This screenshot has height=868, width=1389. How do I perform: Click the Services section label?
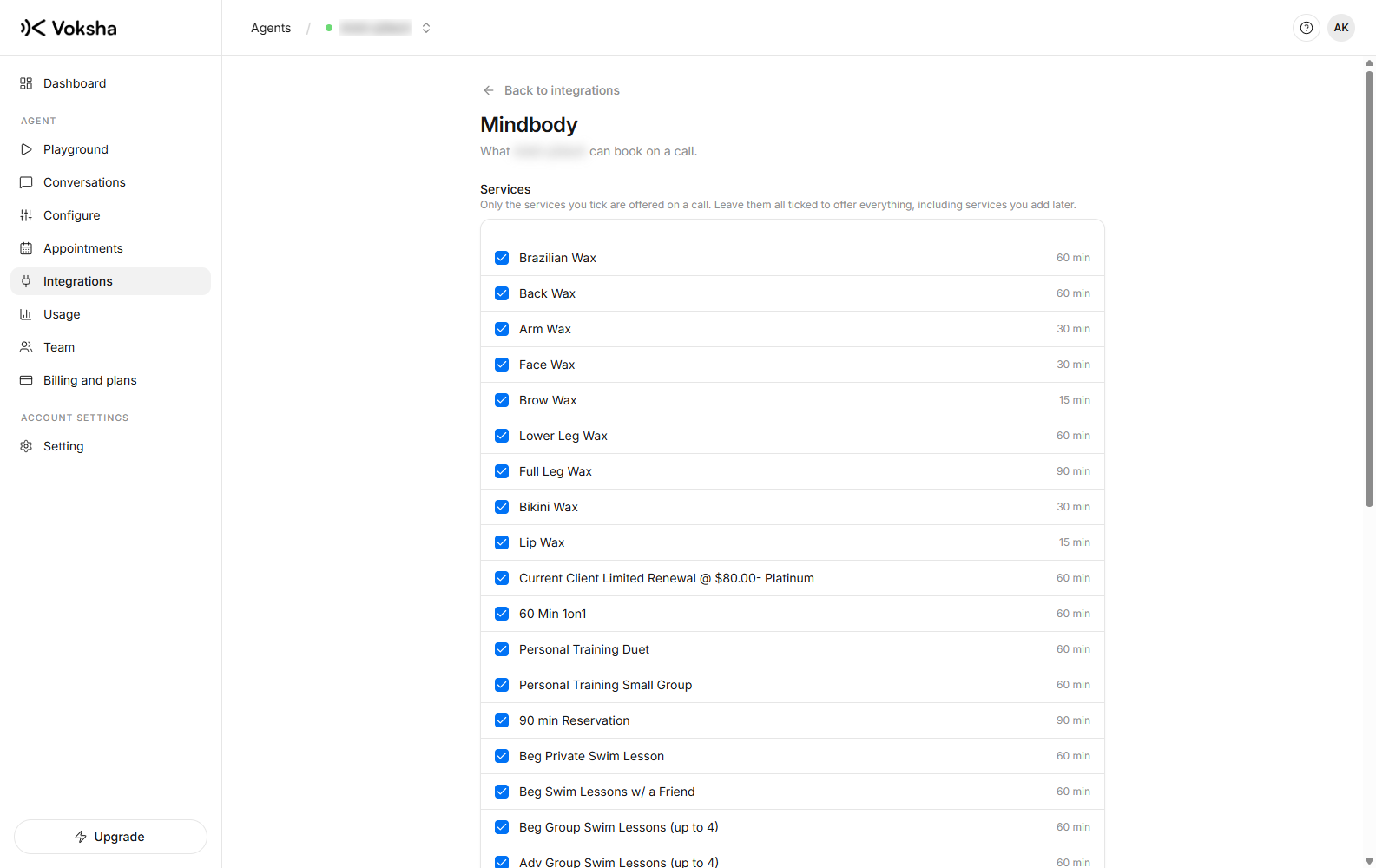coord(505,189)
